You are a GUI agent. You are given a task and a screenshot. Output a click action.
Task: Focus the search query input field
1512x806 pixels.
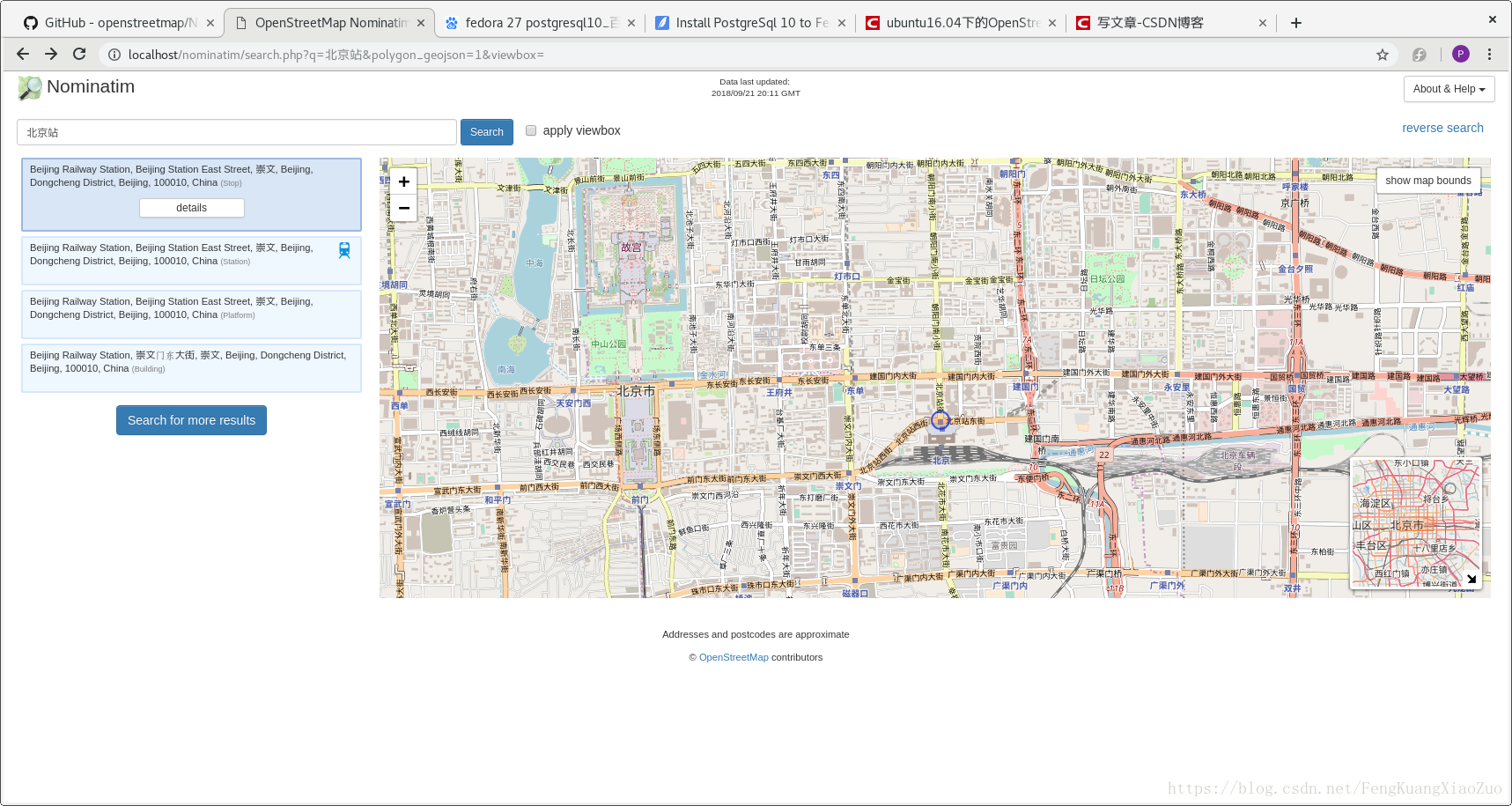(x=237, y=132)
